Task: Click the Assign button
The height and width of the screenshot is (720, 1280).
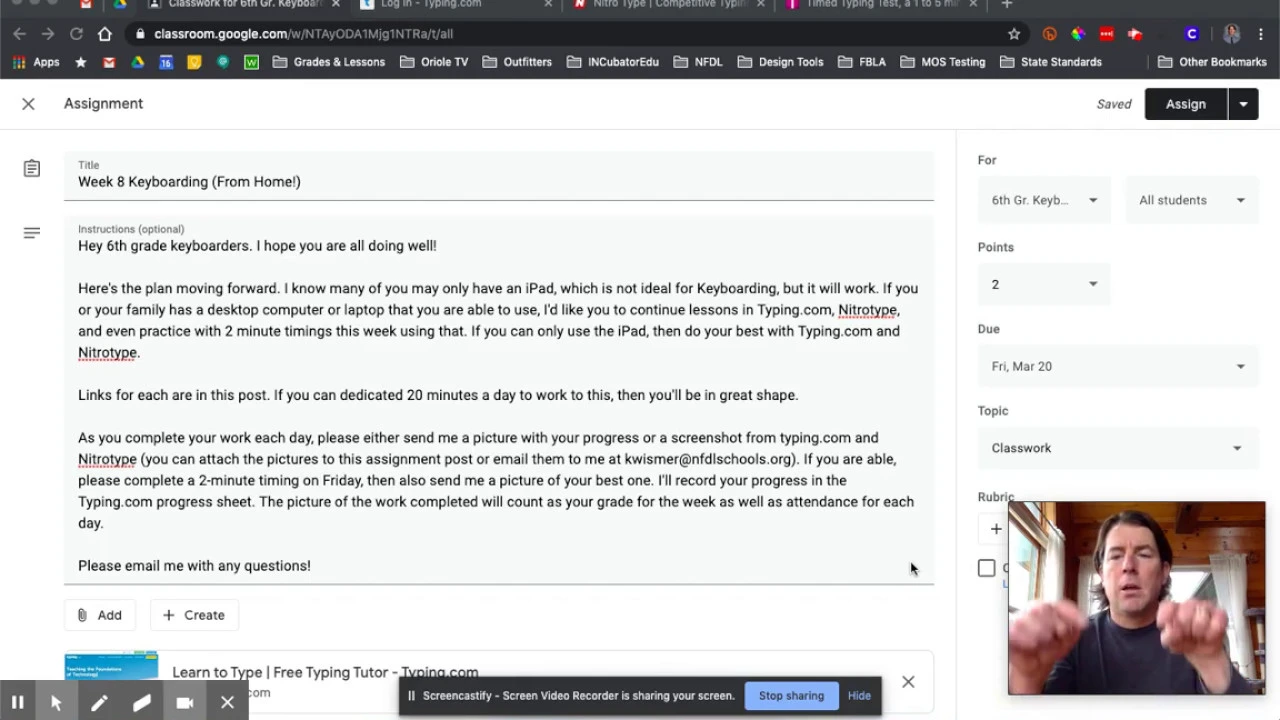Action: 1186,104
